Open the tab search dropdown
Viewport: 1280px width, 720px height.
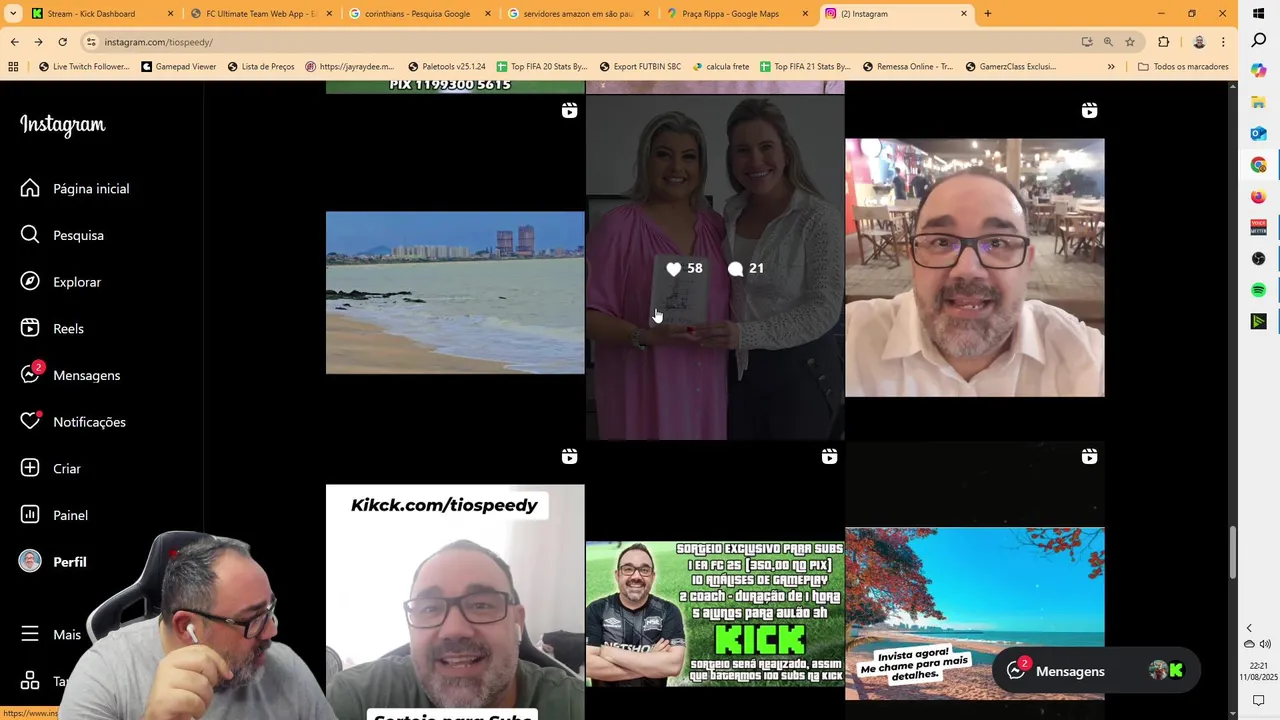[13, 14]
